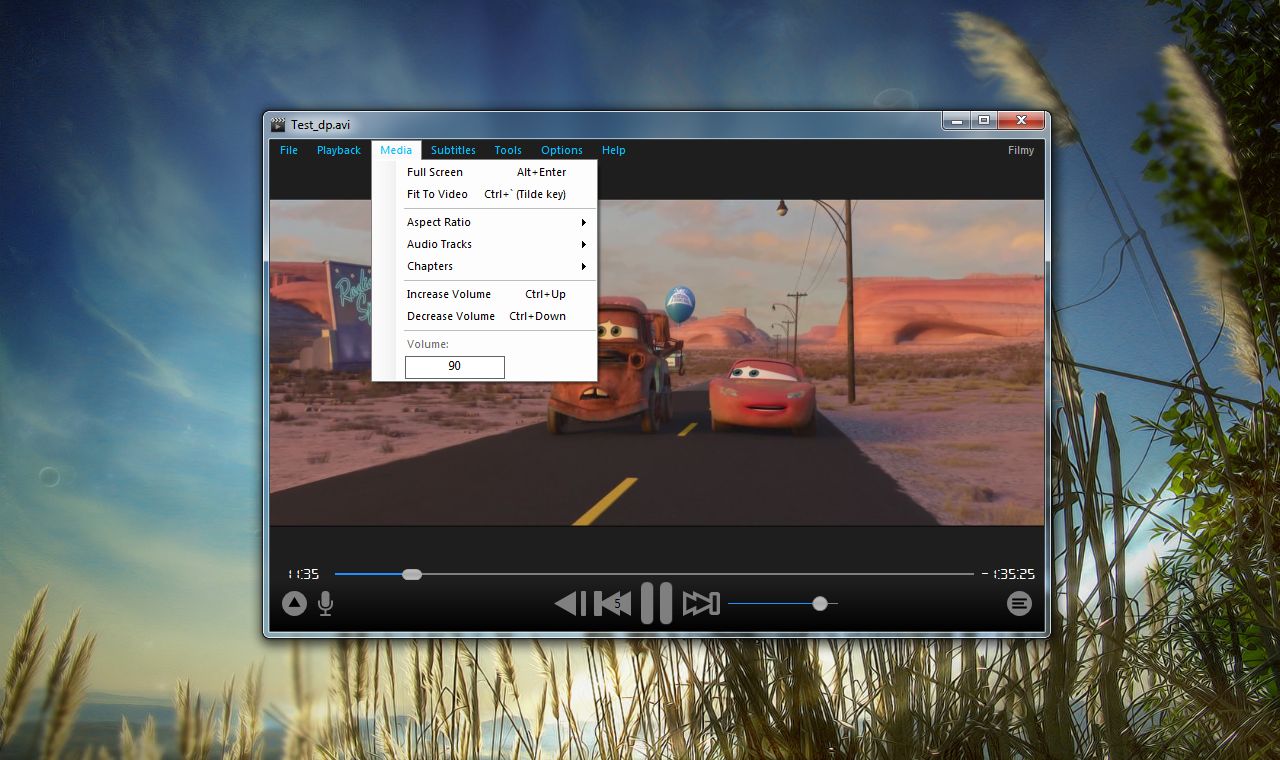Click the microphone icon
Image resolution: width=1280 pixels, height=760 pixels.
click(x=325, y=603)
